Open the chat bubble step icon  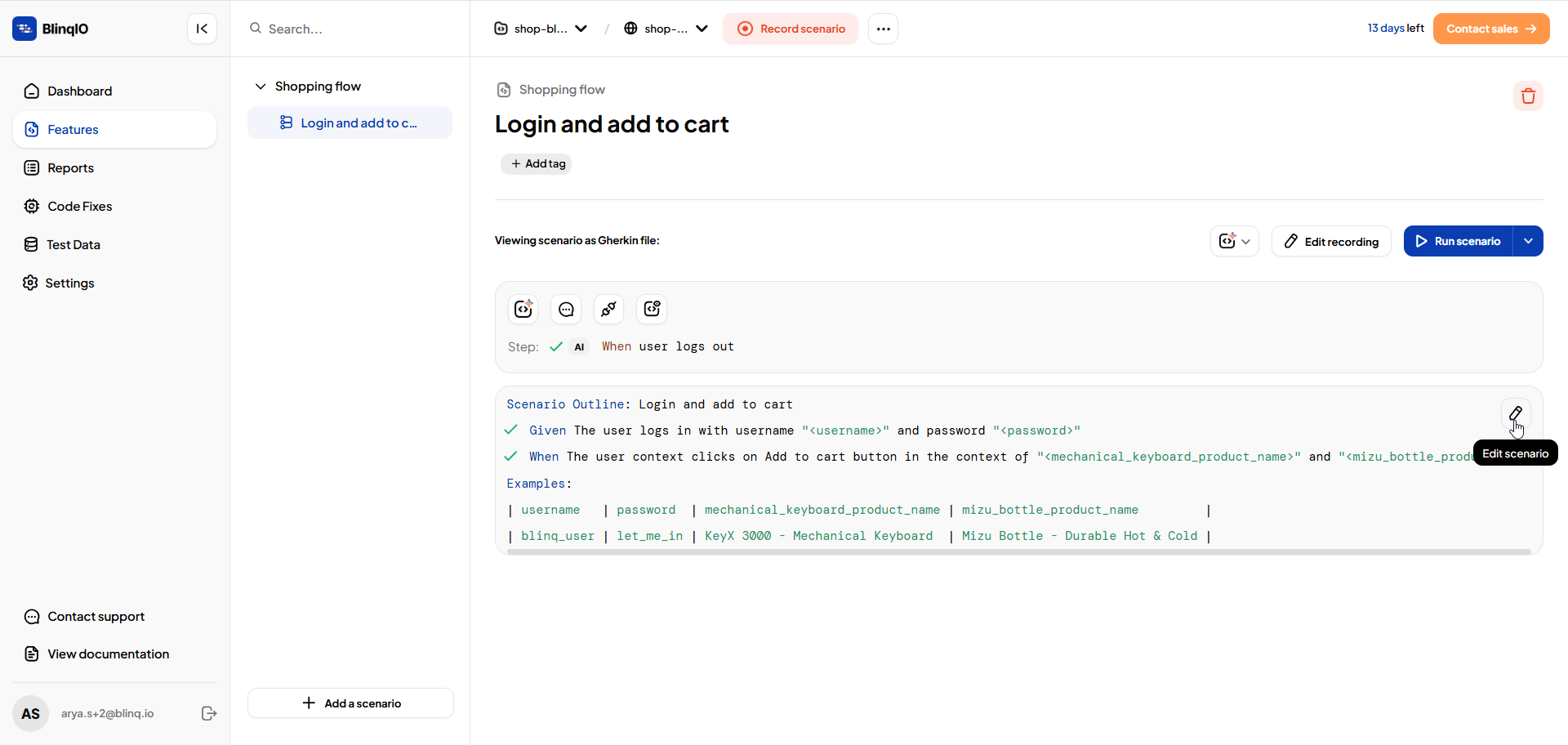(566, 309)
